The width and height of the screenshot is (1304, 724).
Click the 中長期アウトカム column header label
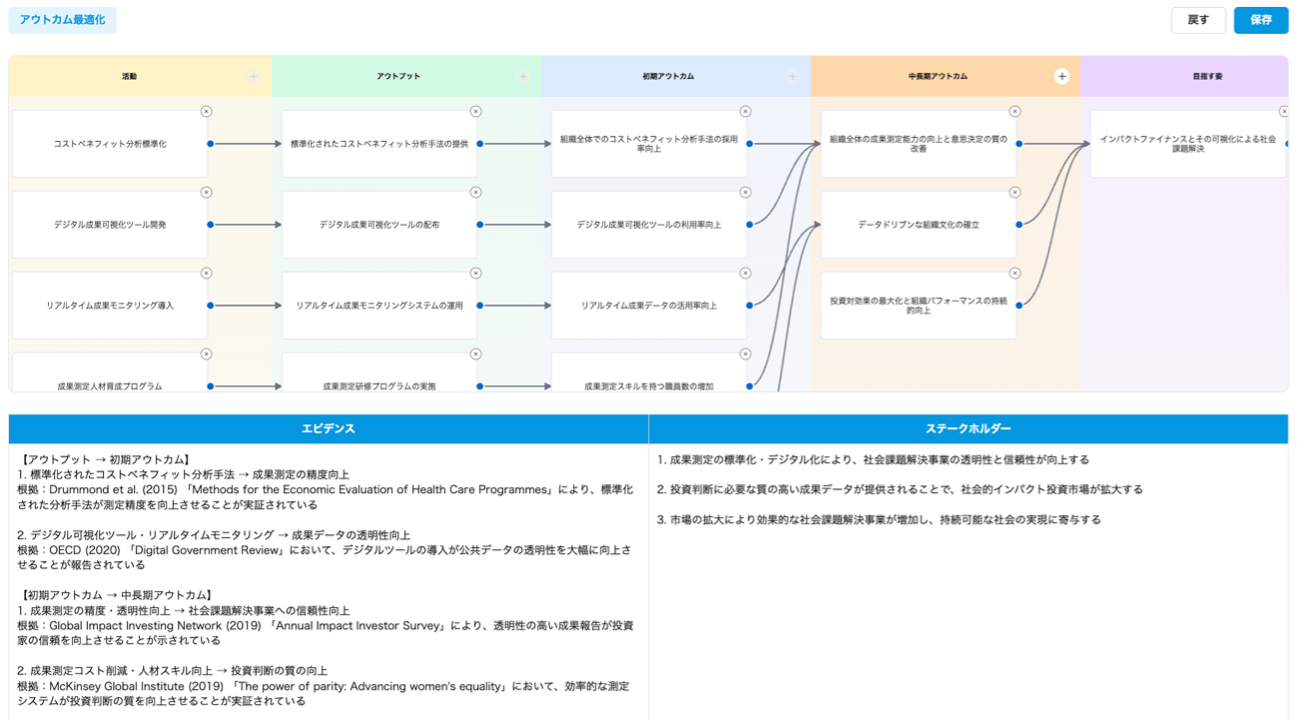[x=938, y=76]
